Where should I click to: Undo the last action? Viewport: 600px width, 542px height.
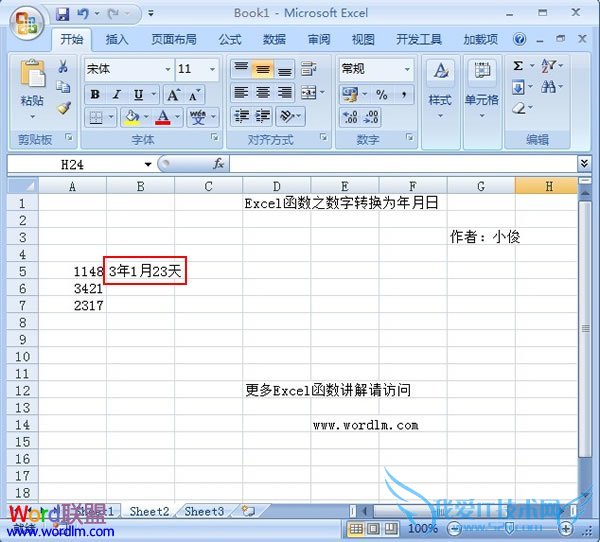pos(83,14)
